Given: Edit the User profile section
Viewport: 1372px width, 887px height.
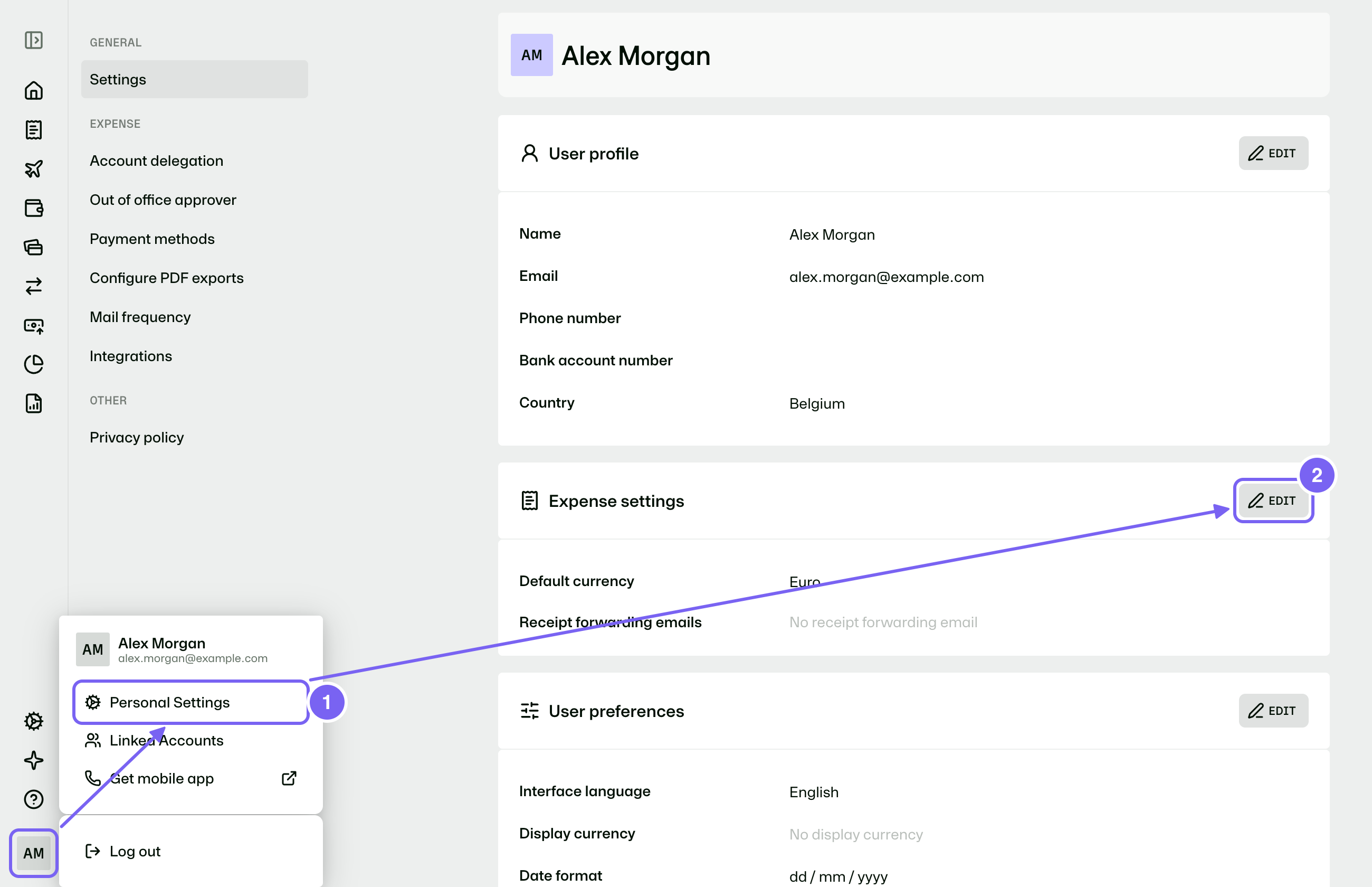Looking at the screenshot, I should click(1273, 153).
